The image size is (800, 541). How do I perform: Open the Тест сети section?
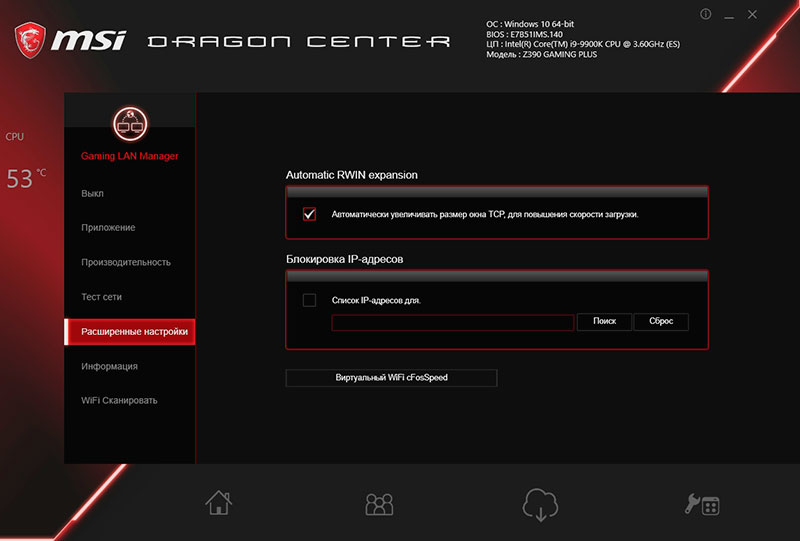[x=102, y=297]
